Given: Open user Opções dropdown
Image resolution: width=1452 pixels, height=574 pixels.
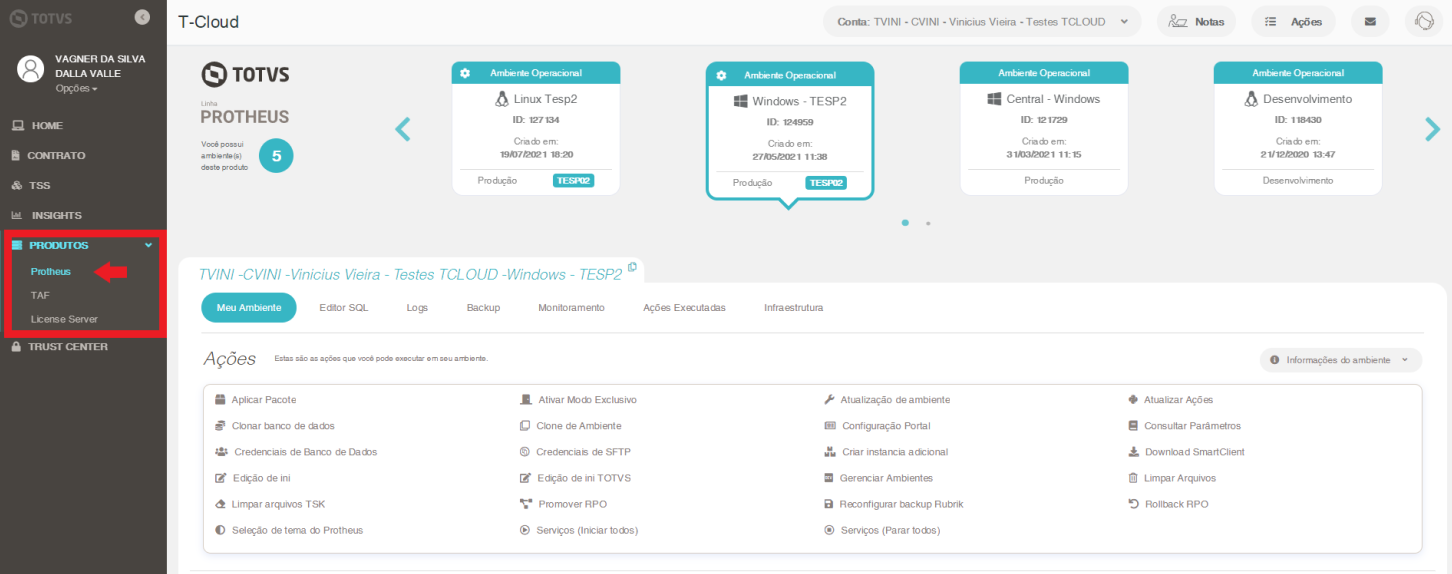Looking at the screenshot, I should (76, 89).
